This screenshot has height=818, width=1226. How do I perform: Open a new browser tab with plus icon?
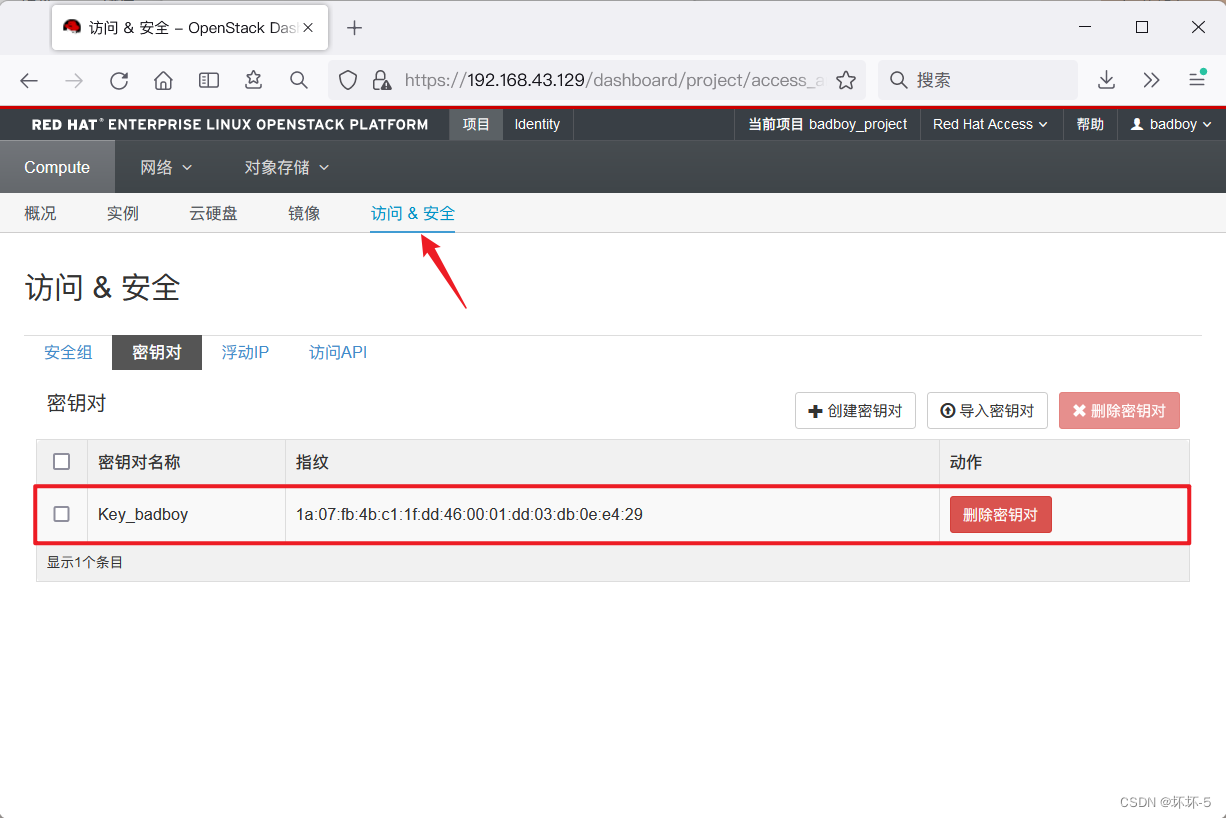click(x=354, y=28)
